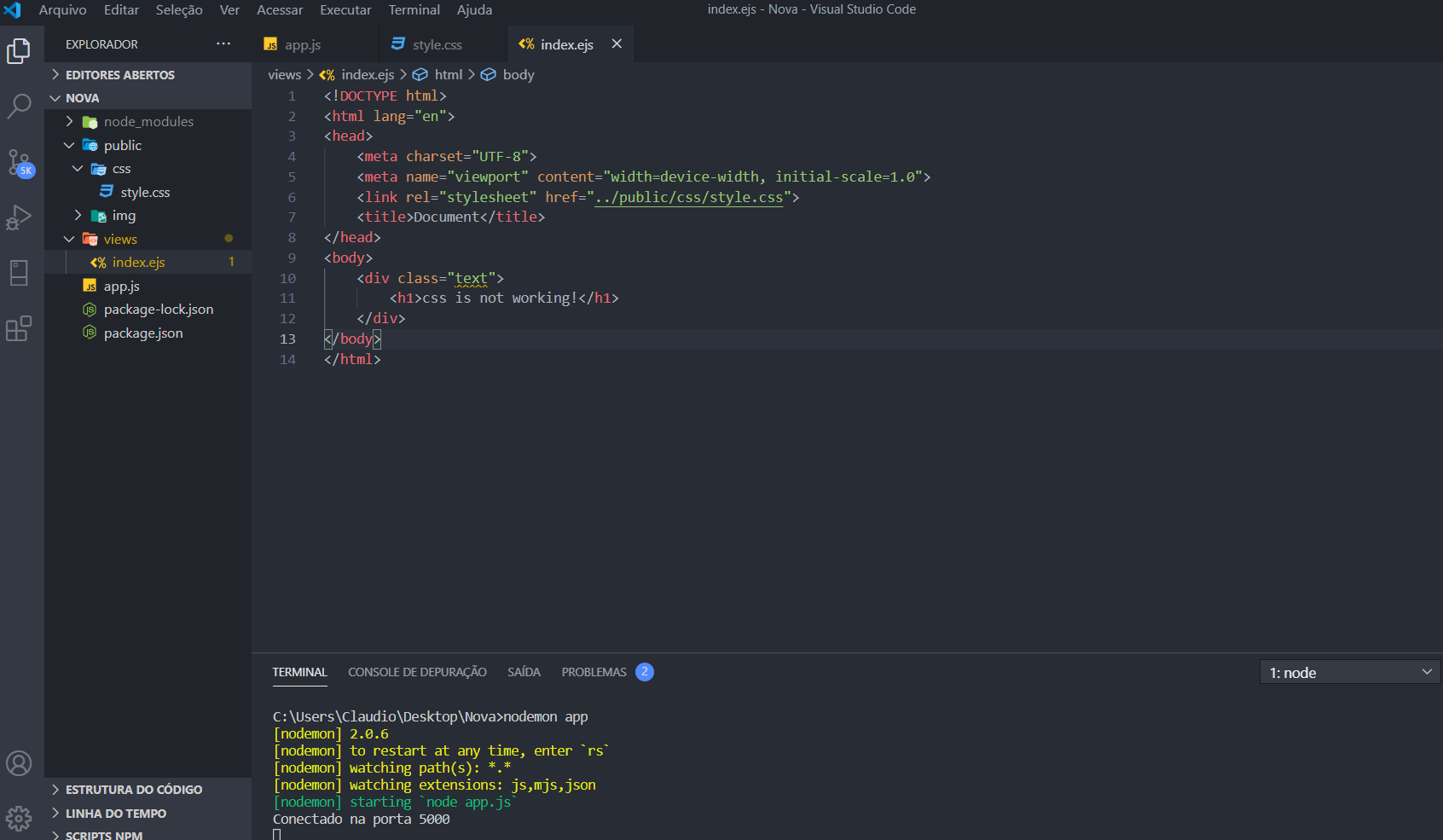Image resolution: width=1443 pixels, height=840 pixels.
Task: Click the h1 text 'css is not working!'
Action: pos(500,298)
